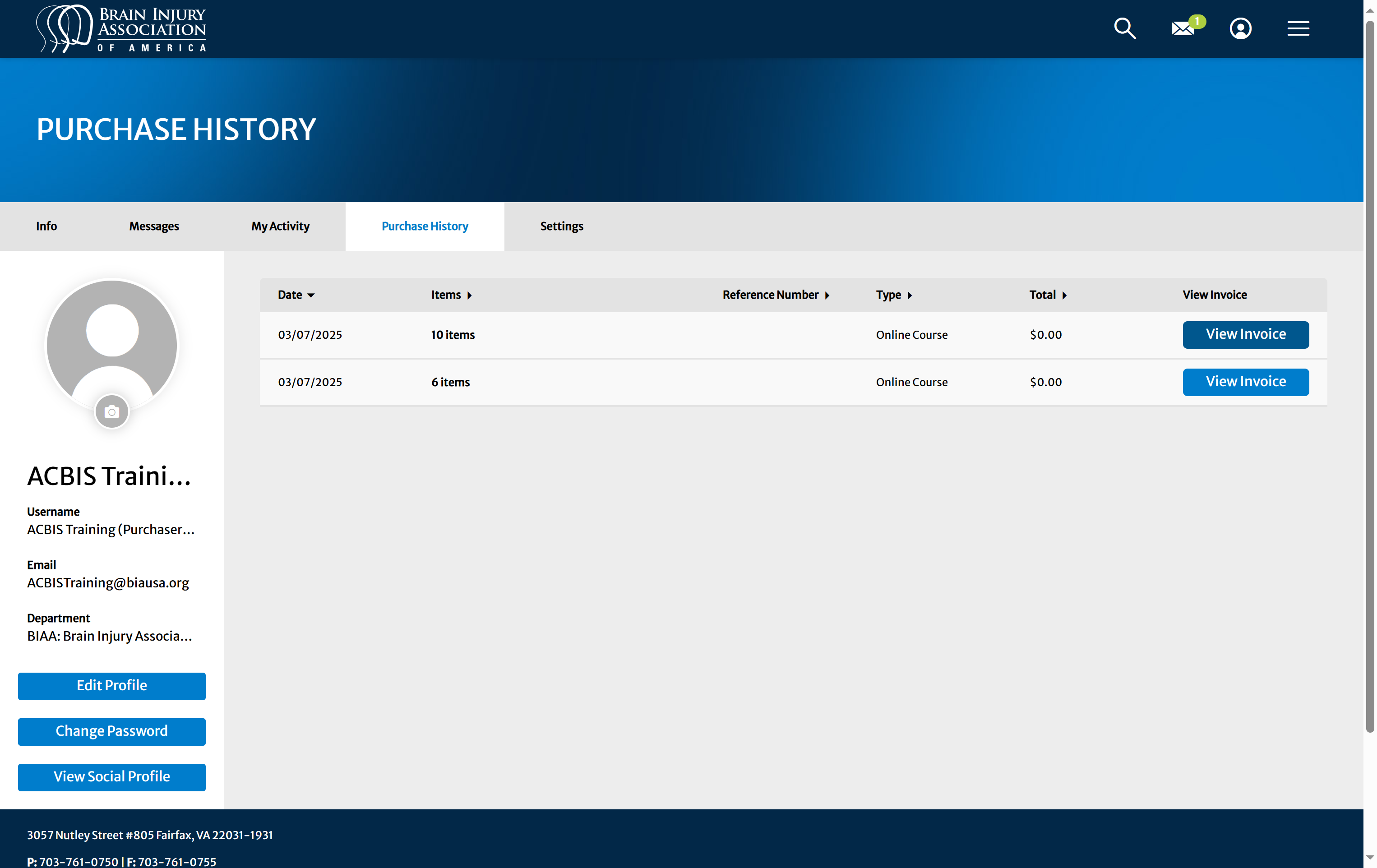Click the '6 items' entry
Screen dimensions: 1377x868
pyautogui.click(x=451, y=382)
